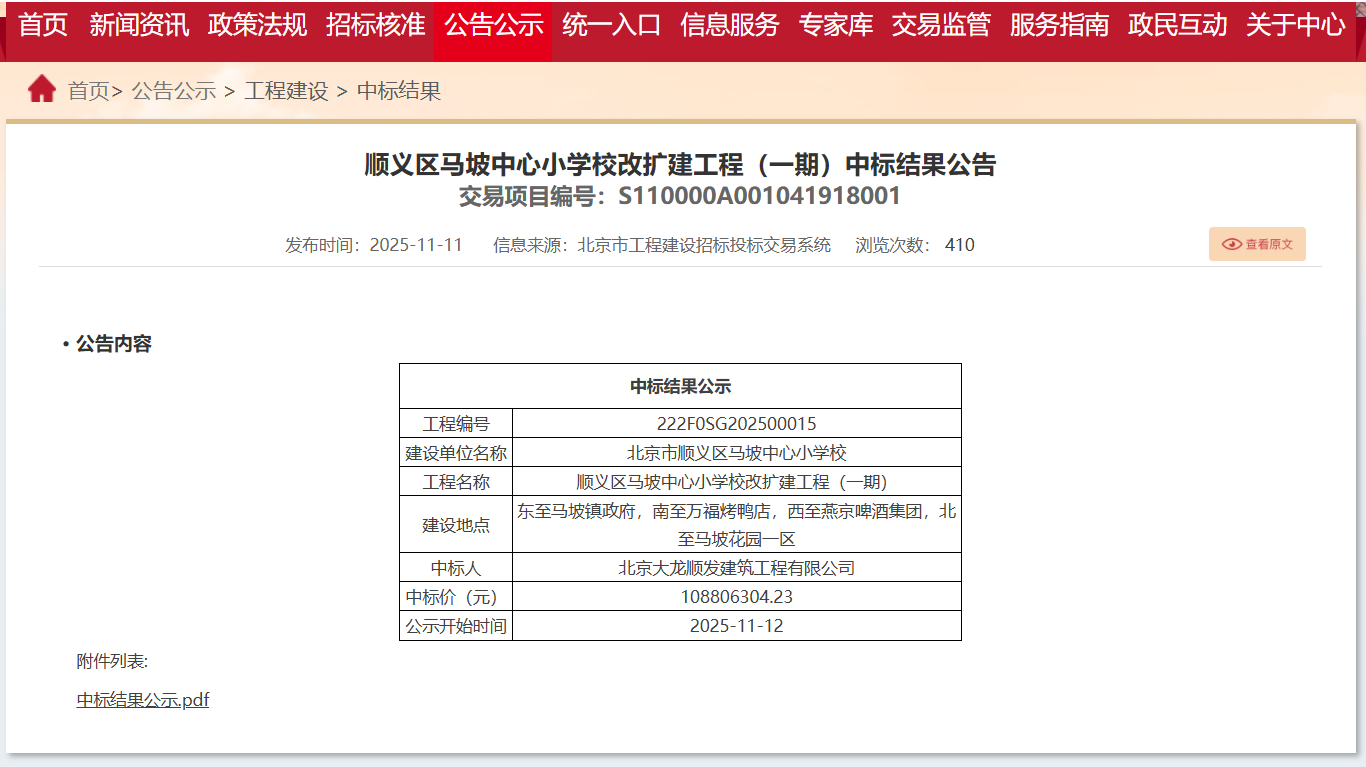Open the 首页 navigation menu item

pyautogui.click(x=43, y=25)
